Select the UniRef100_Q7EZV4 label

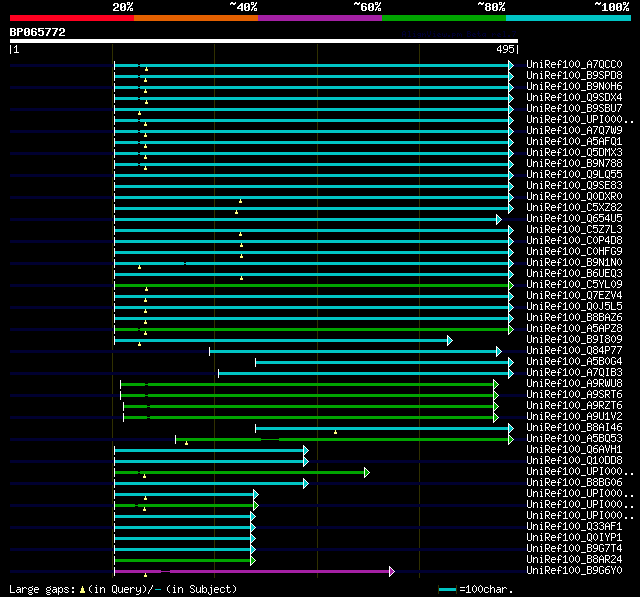click(x=574, y=296)
